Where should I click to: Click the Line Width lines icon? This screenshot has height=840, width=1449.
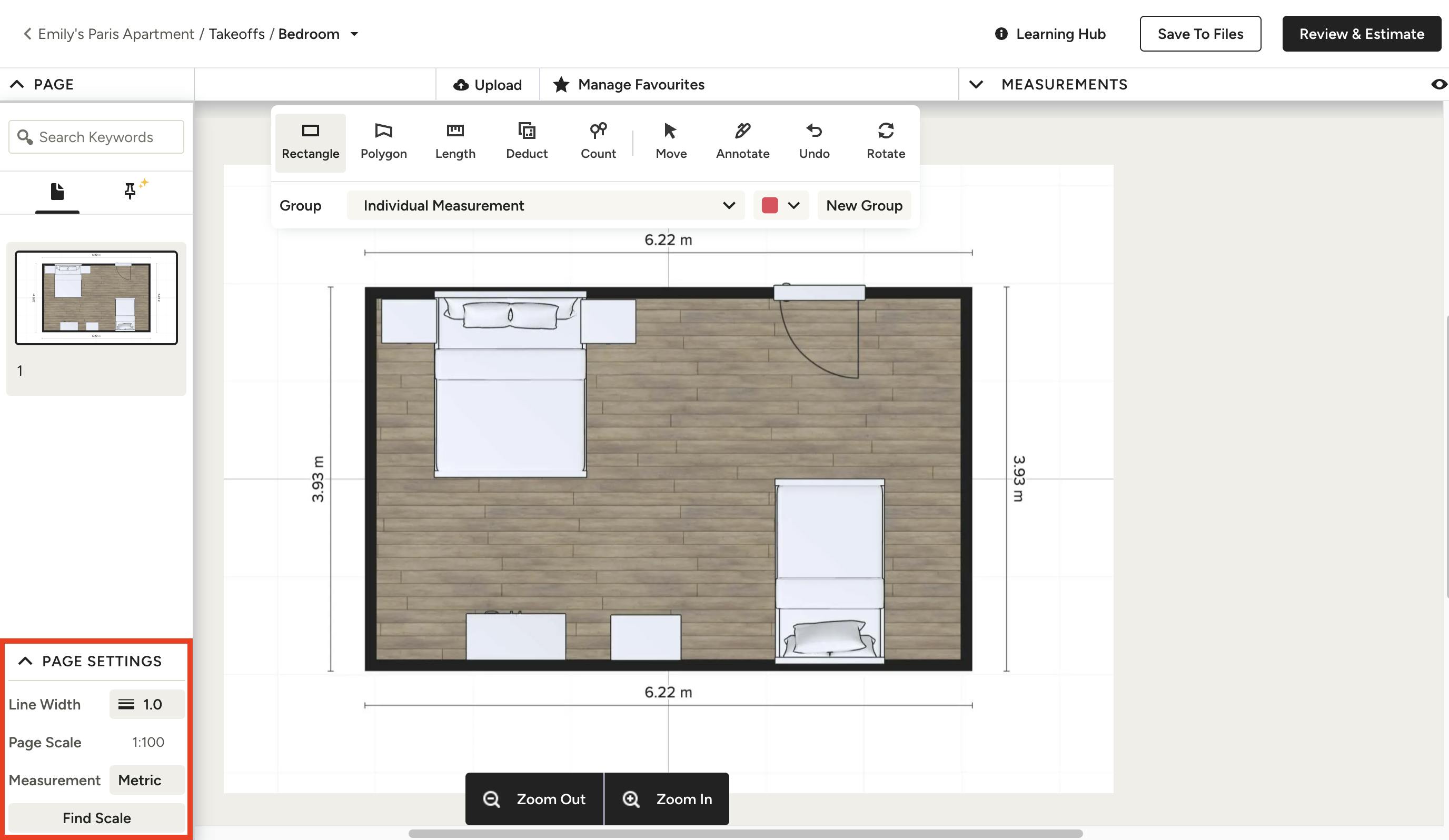pyautogui.click(x=126, y=704)
